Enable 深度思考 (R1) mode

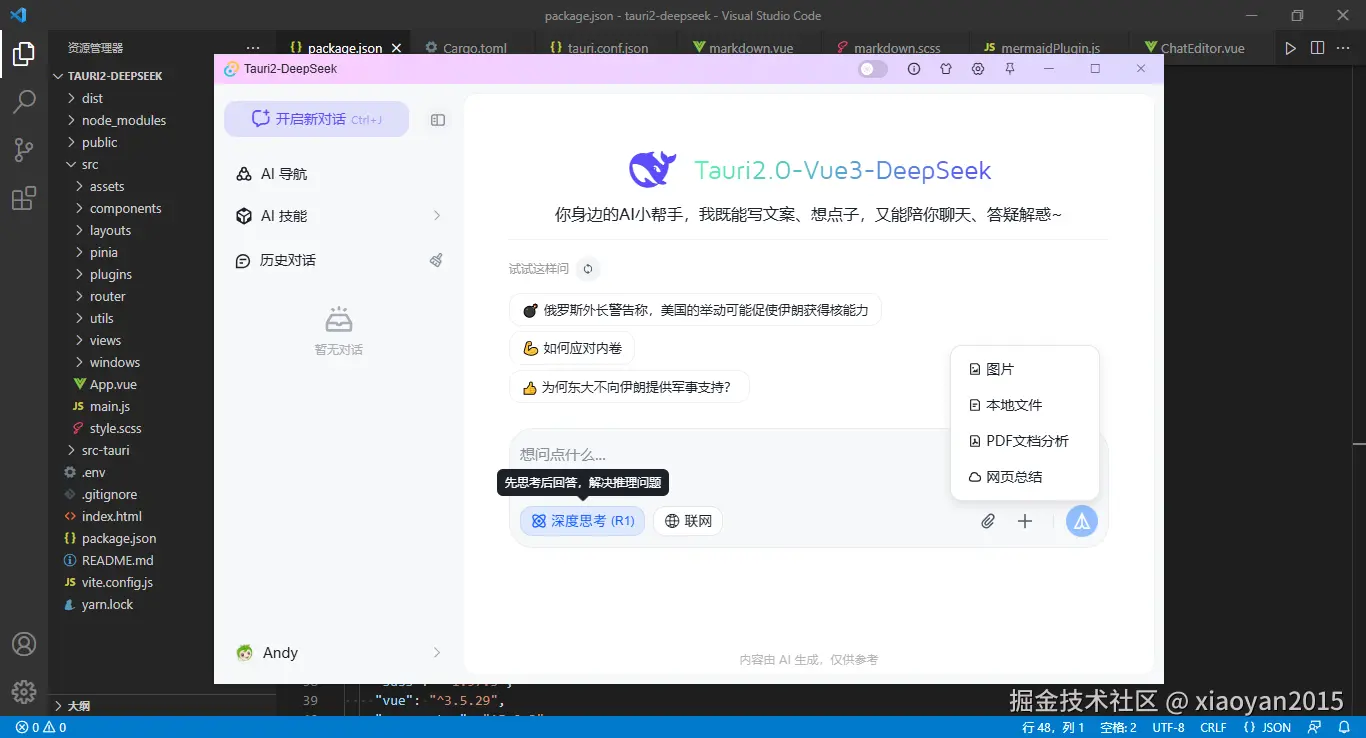tap(582, 520)
